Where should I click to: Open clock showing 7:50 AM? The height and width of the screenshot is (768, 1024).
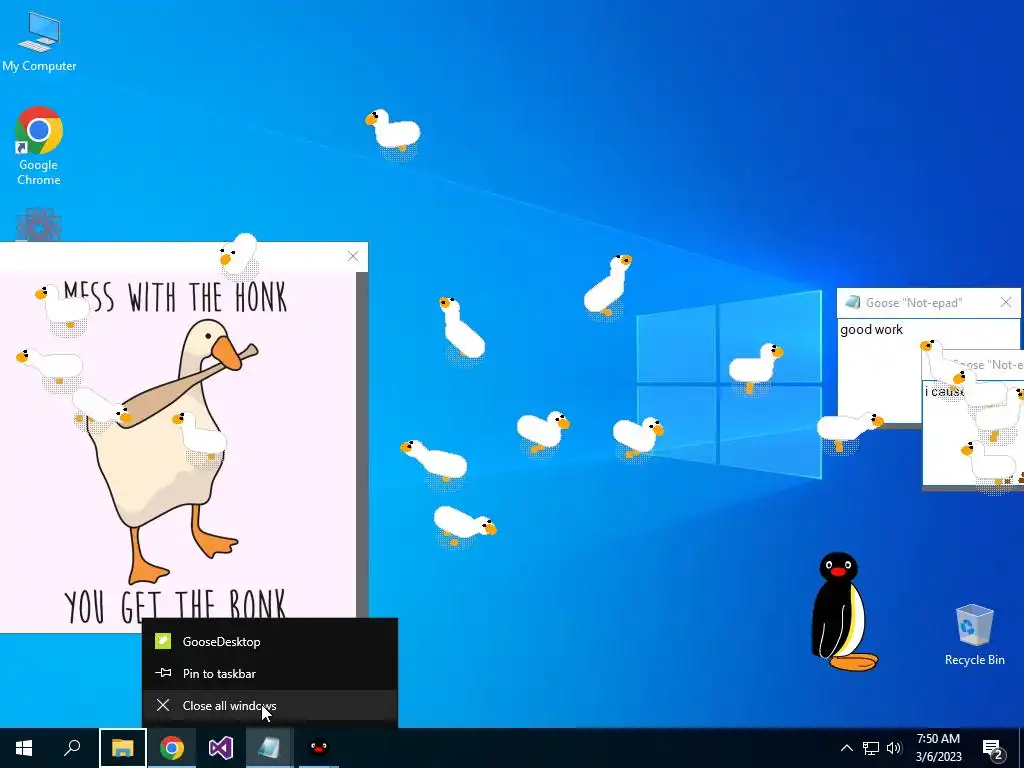click(x=938, y=748)
